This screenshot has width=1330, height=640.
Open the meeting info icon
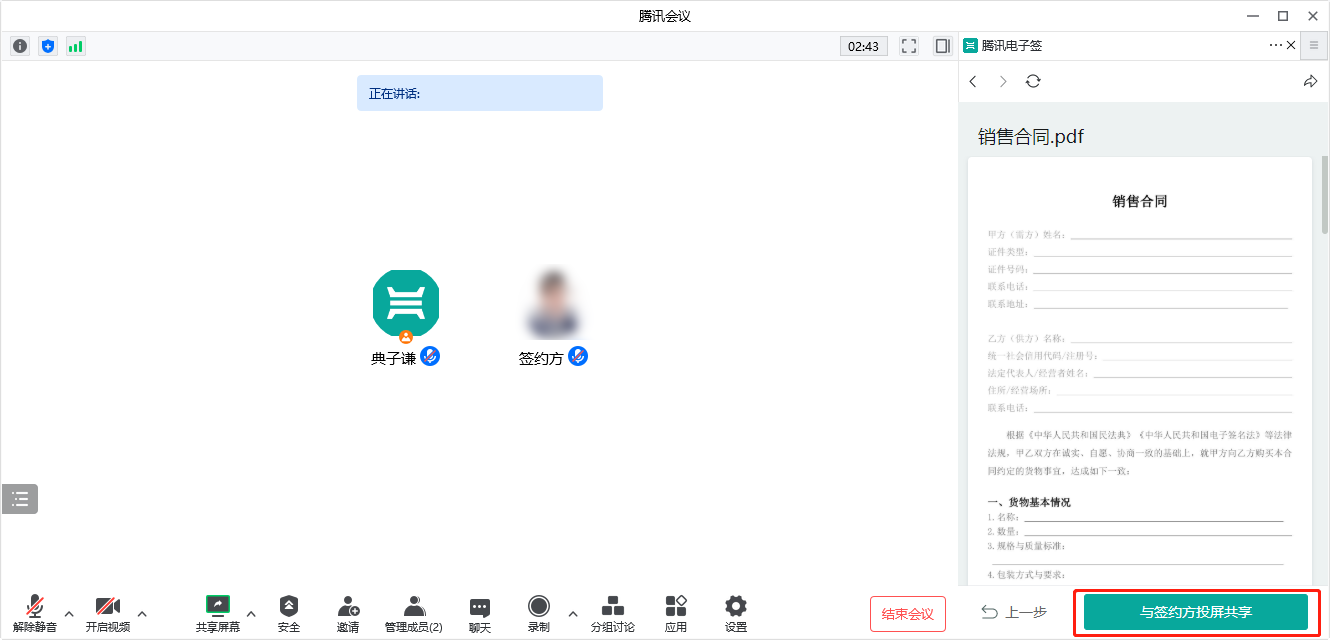click(x=20, y=46)
